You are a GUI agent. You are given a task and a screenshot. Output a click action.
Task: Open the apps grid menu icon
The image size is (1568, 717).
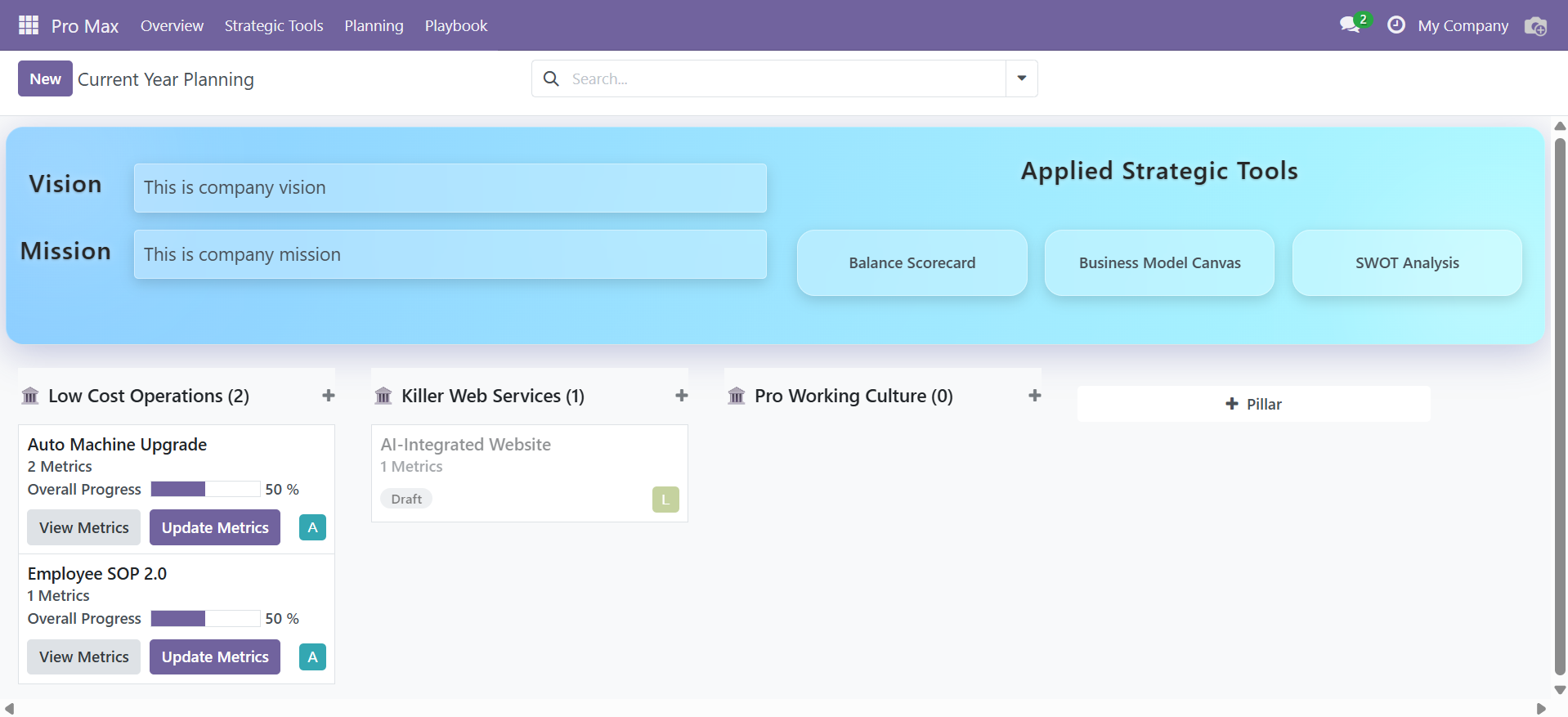[29, 25]
